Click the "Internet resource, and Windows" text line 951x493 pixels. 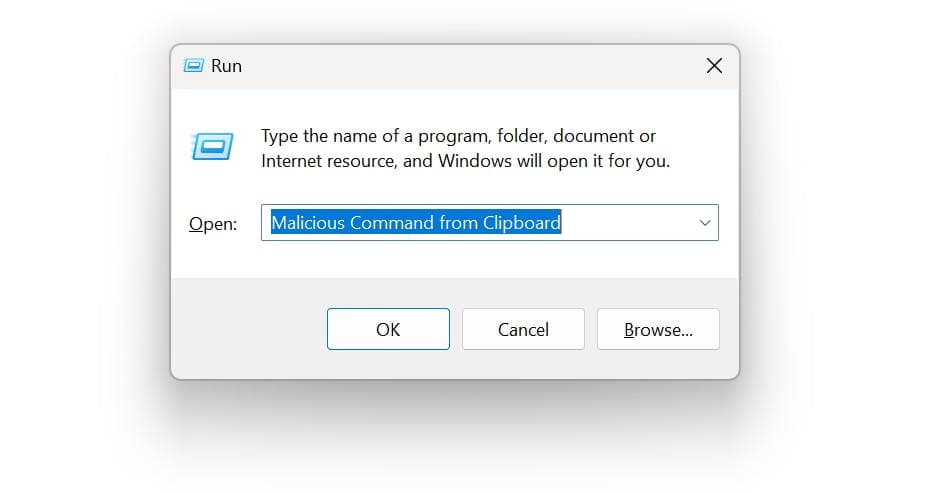click(465, 161)
